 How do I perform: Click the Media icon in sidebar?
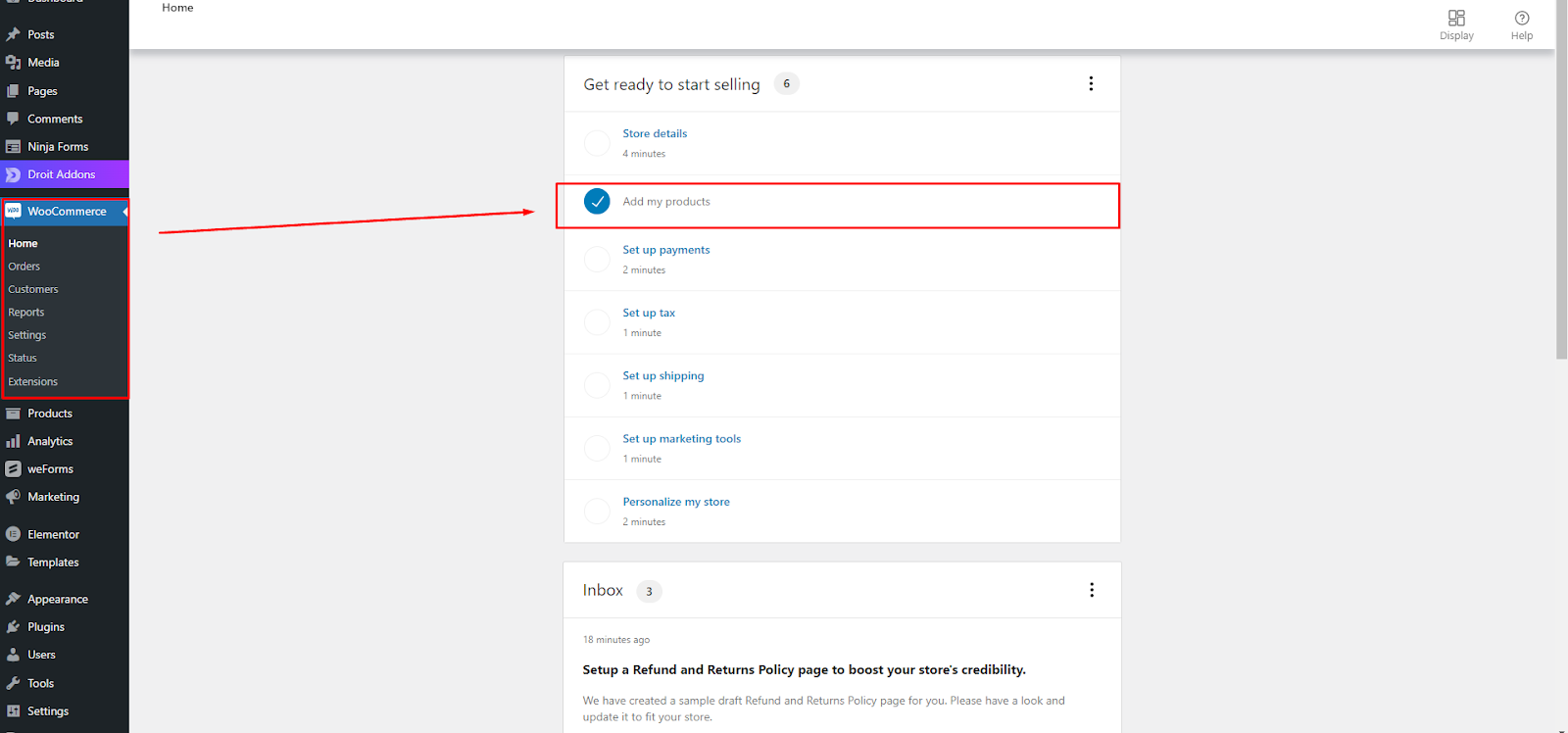pyautogui.click(x=13, y=63)
